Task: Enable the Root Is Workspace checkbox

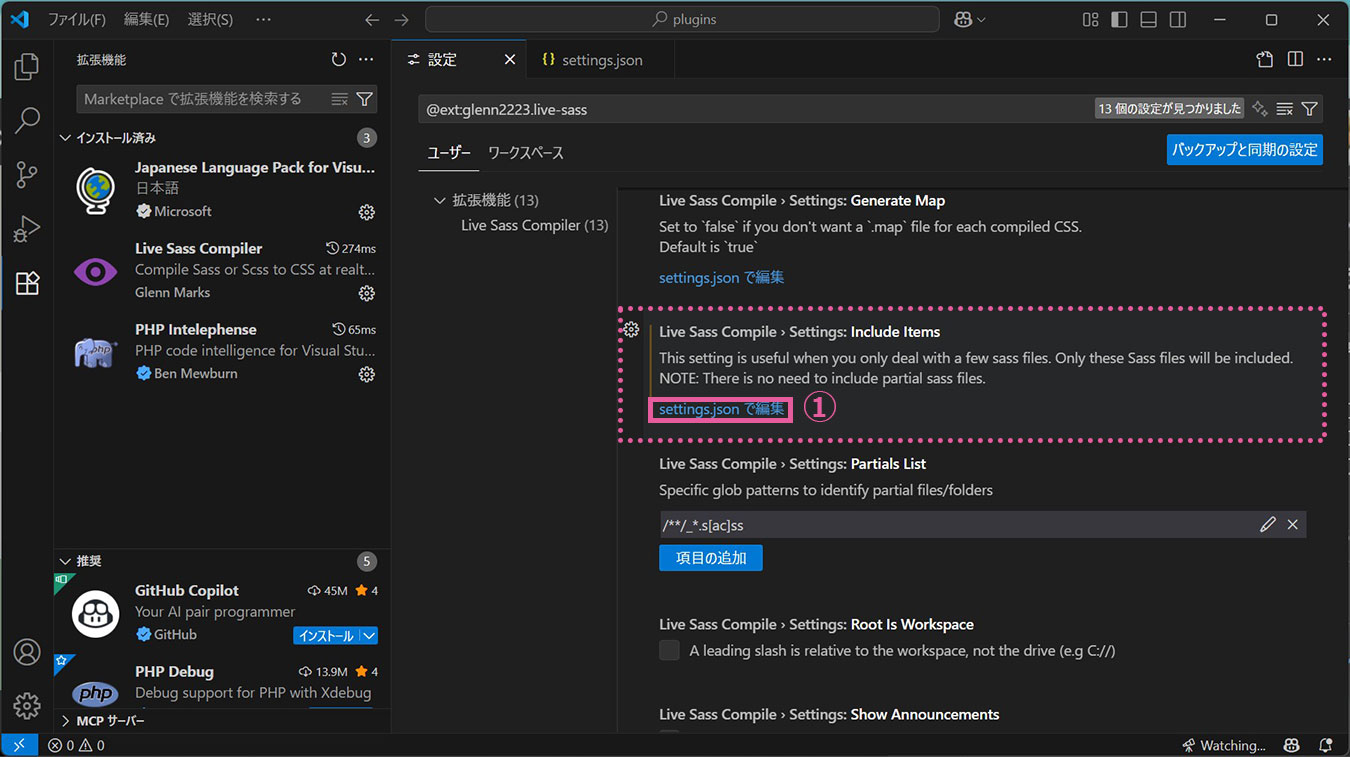Action: tap(669, 651)
